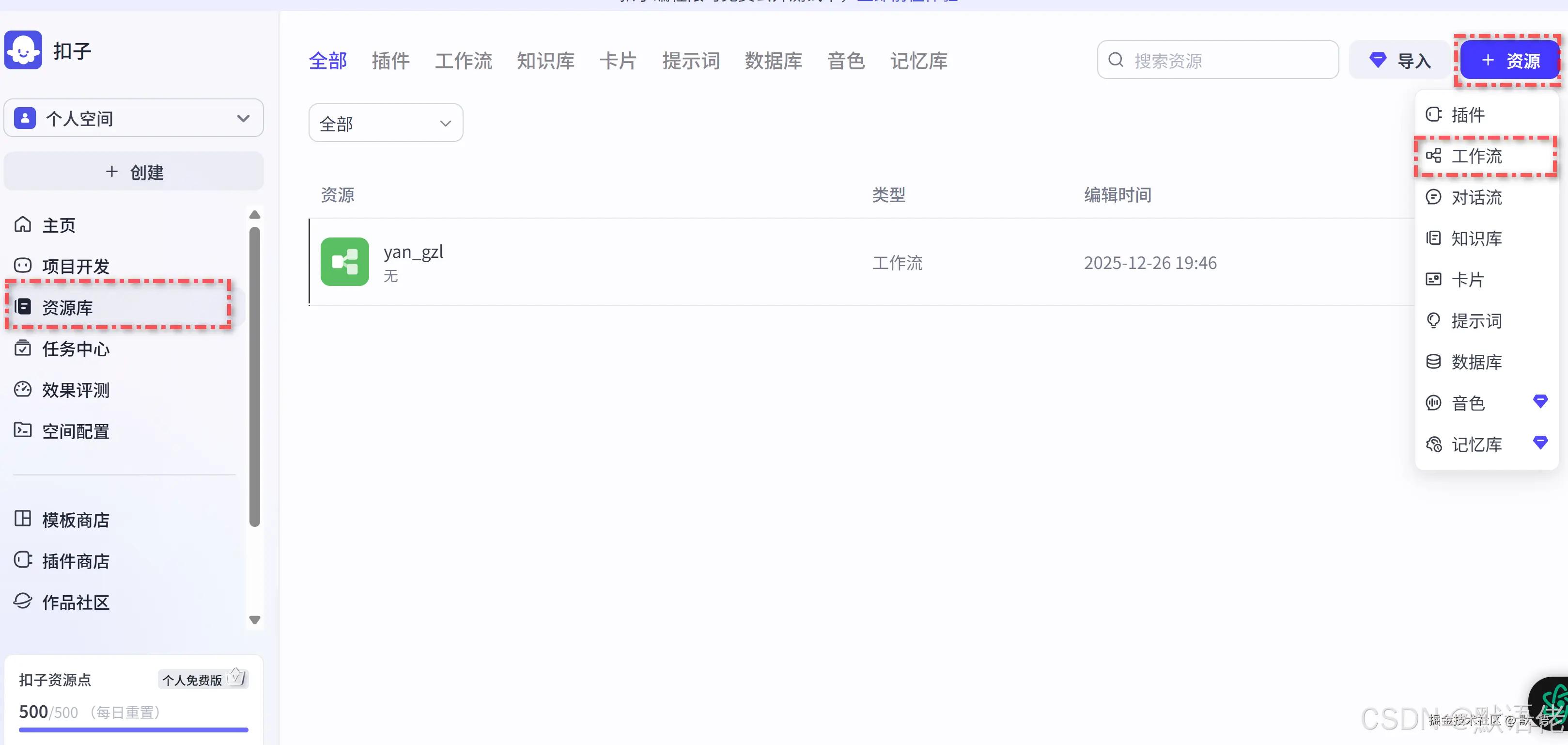Select 工作流 from the resource menu
This screenshot has height=745, width=1568.
[x=1477, y=156]
